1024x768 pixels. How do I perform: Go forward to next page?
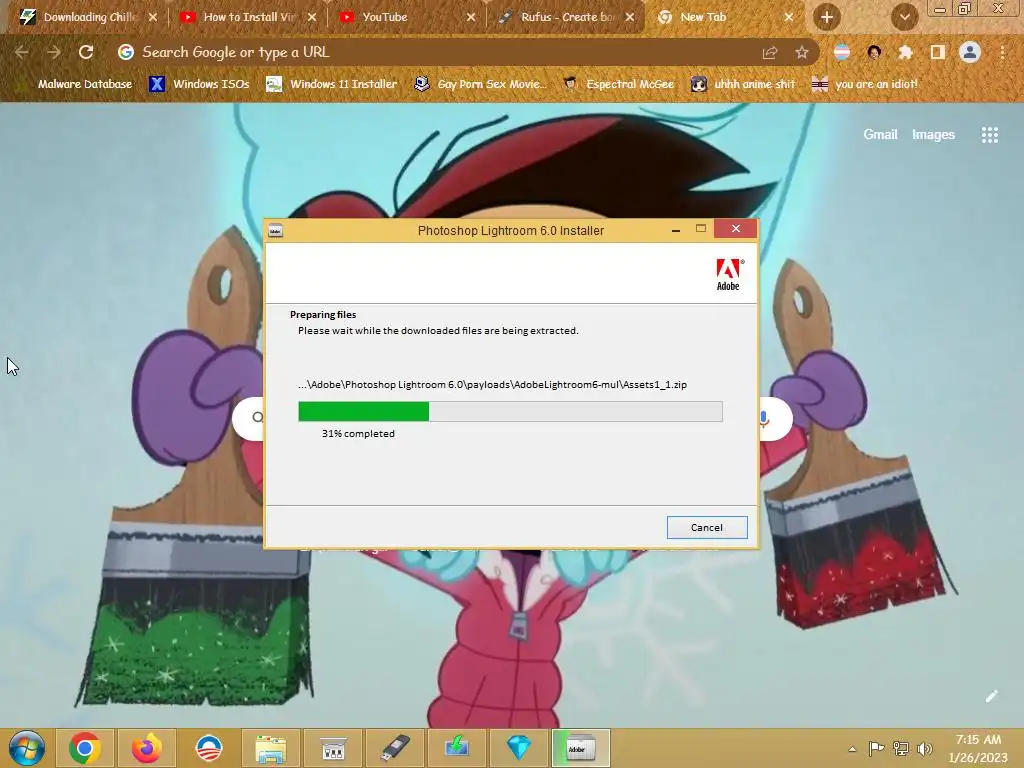[54, 52]
